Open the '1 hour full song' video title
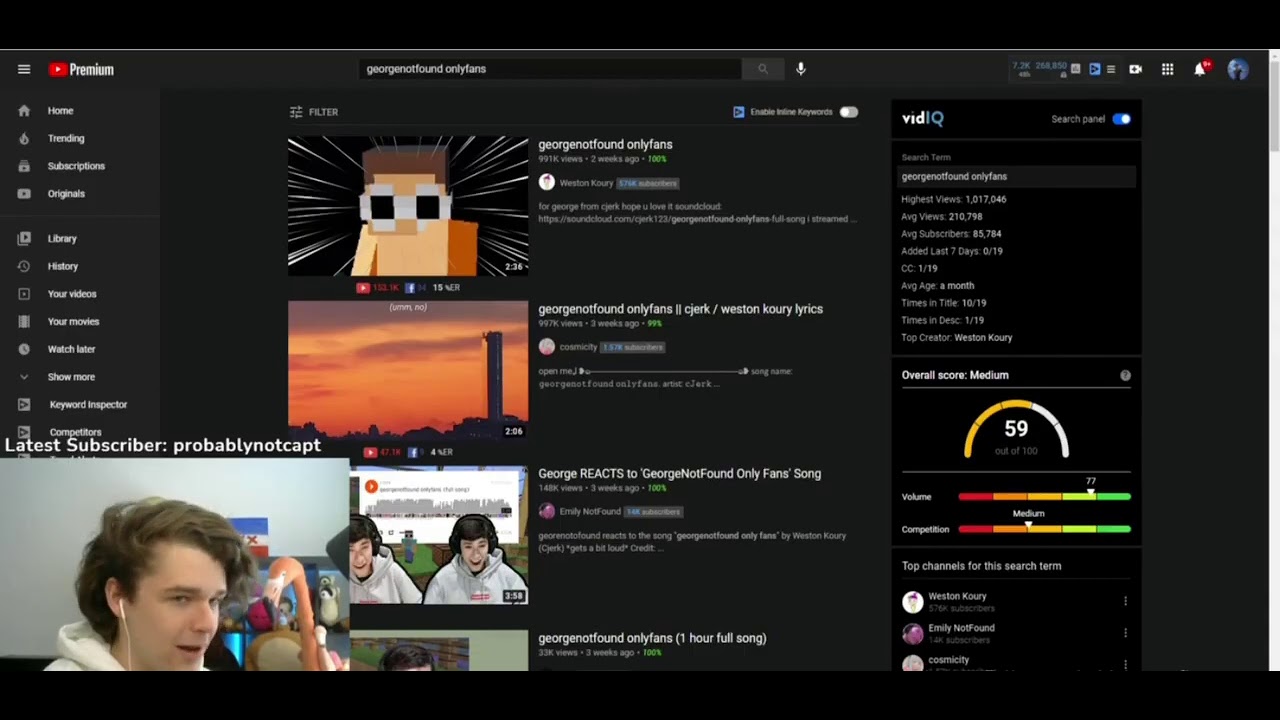 coord(652,638)
